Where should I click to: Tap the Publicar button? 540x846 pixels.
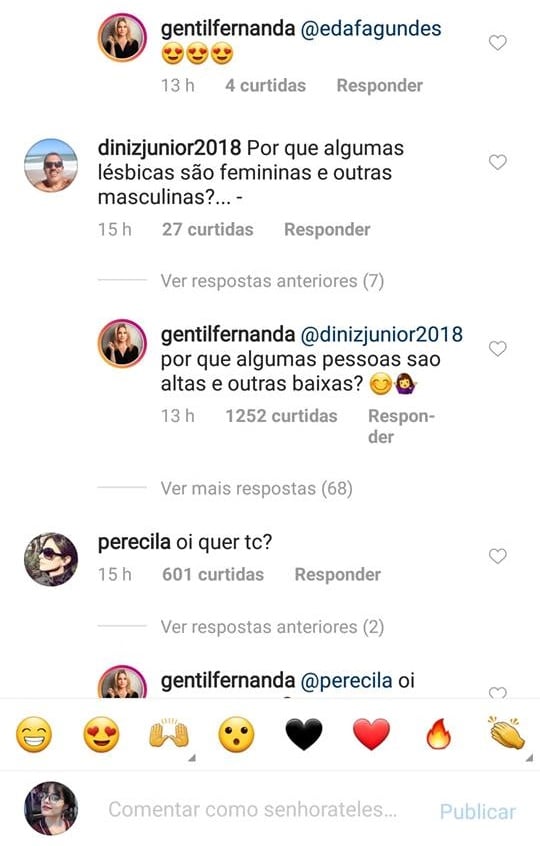tap(477, 811)
